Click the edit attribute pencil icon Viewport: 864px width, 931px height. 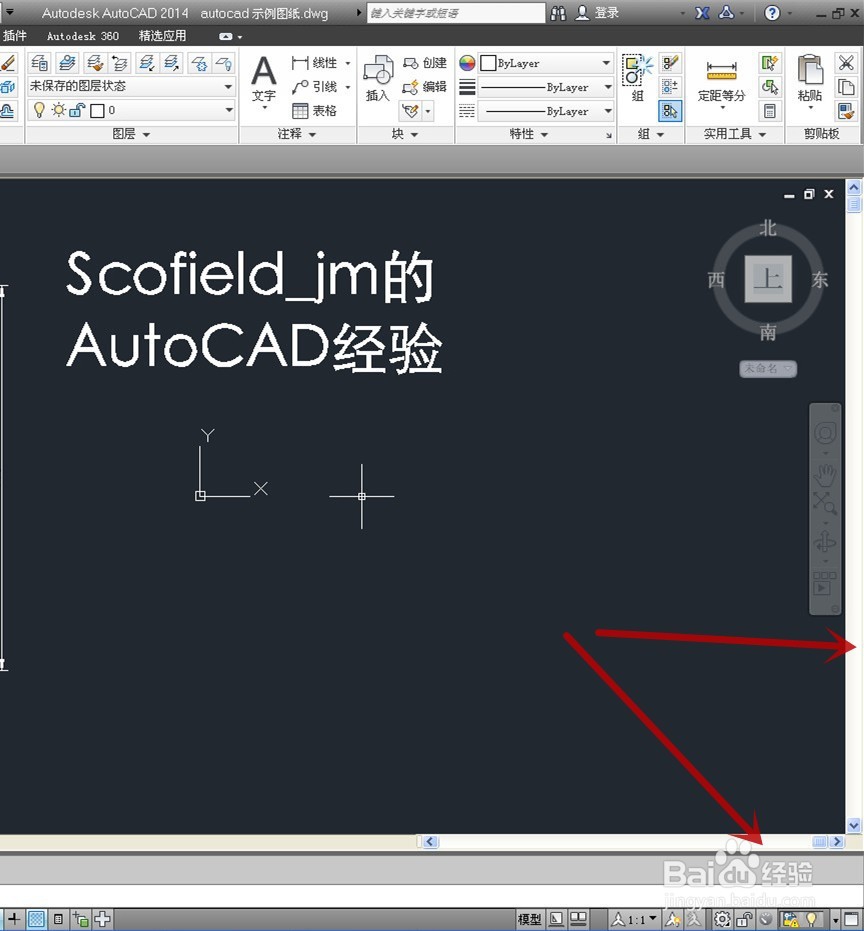click(x=410, y=110)
